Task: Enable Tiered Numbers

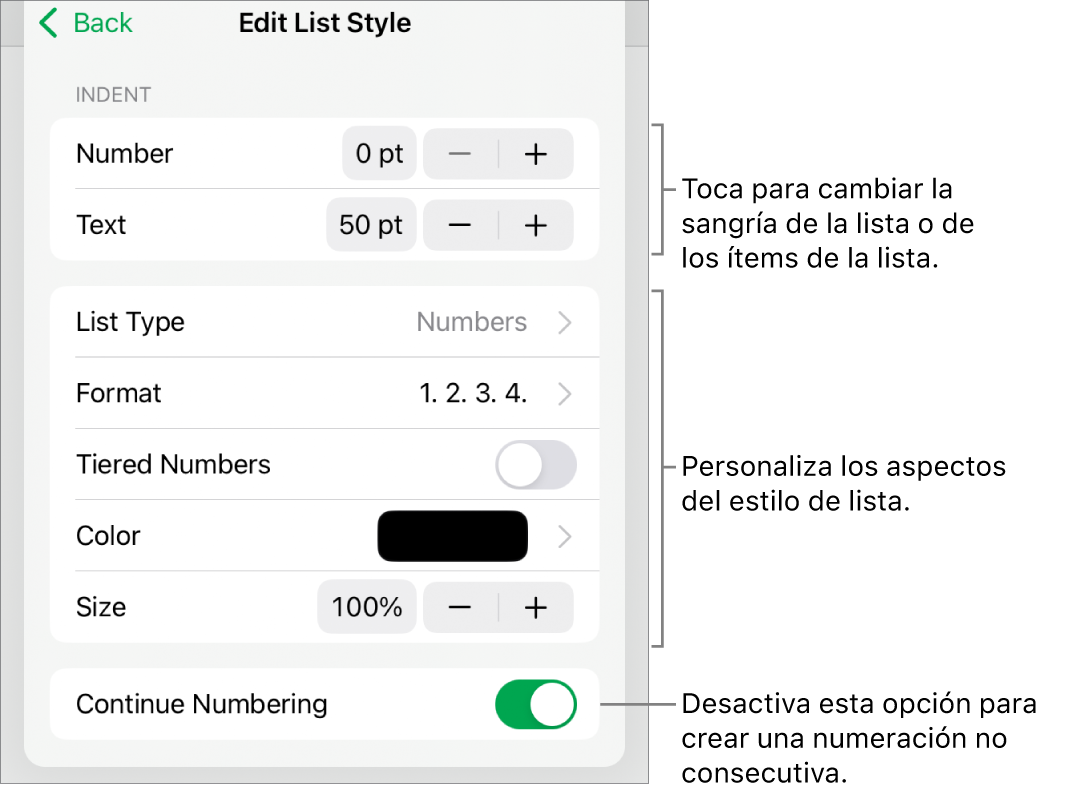Action: point(536,464)
